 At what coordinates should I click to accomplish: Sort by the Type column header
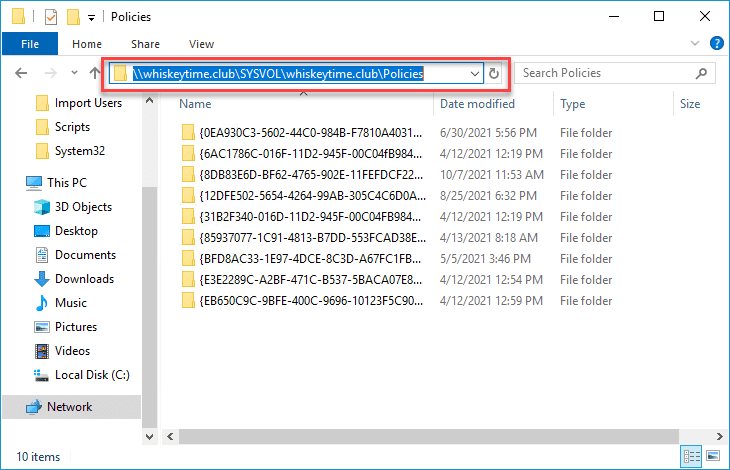[x=573, y=104]
